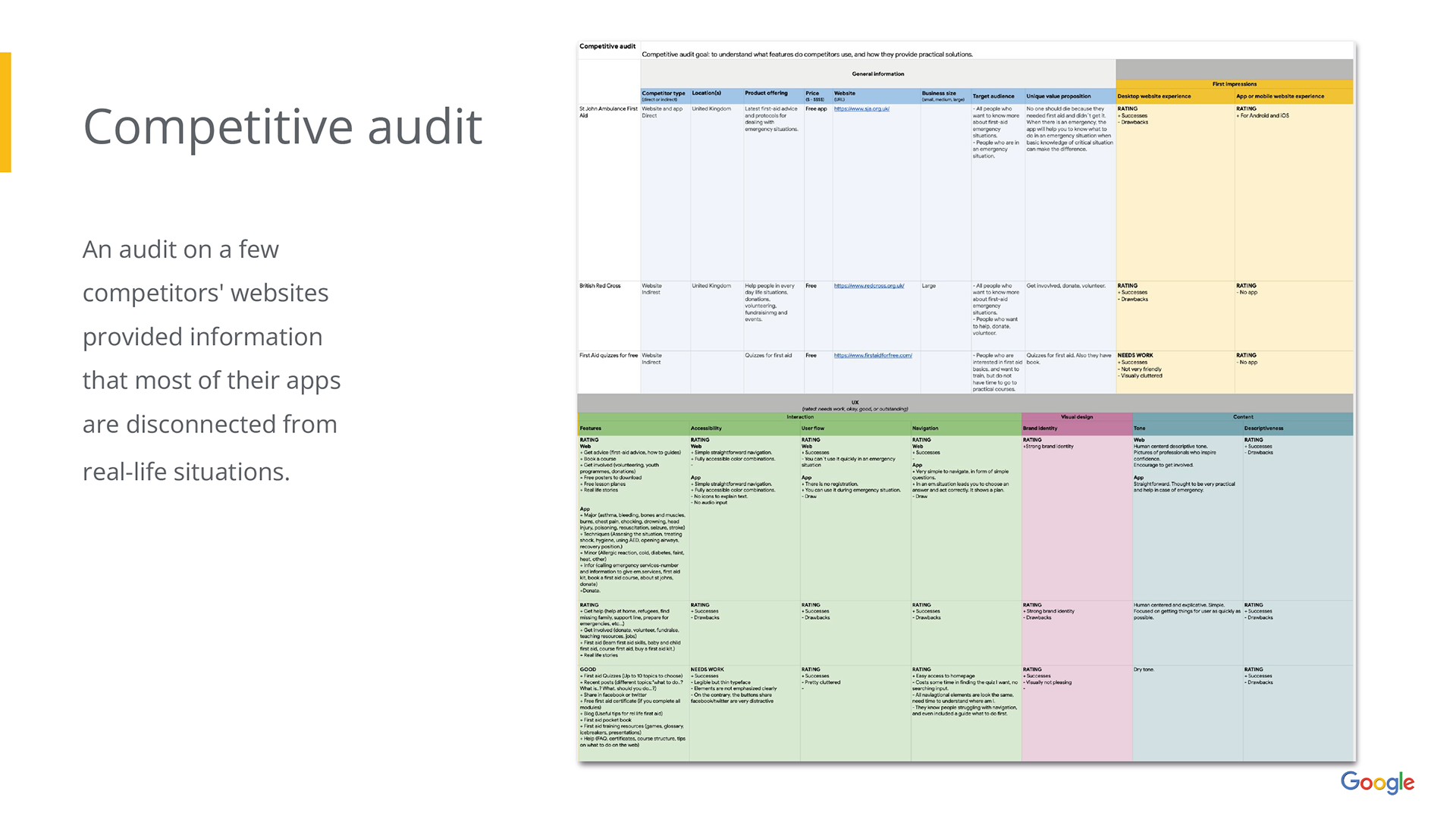Click the Accessibility column header
Viewport: 1456px width, 819px height.
pos(706,428)
